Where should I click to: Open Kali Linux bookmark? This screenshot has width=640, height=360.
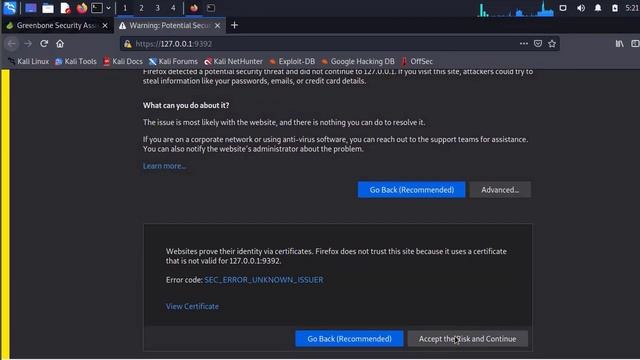pos(28,62)
